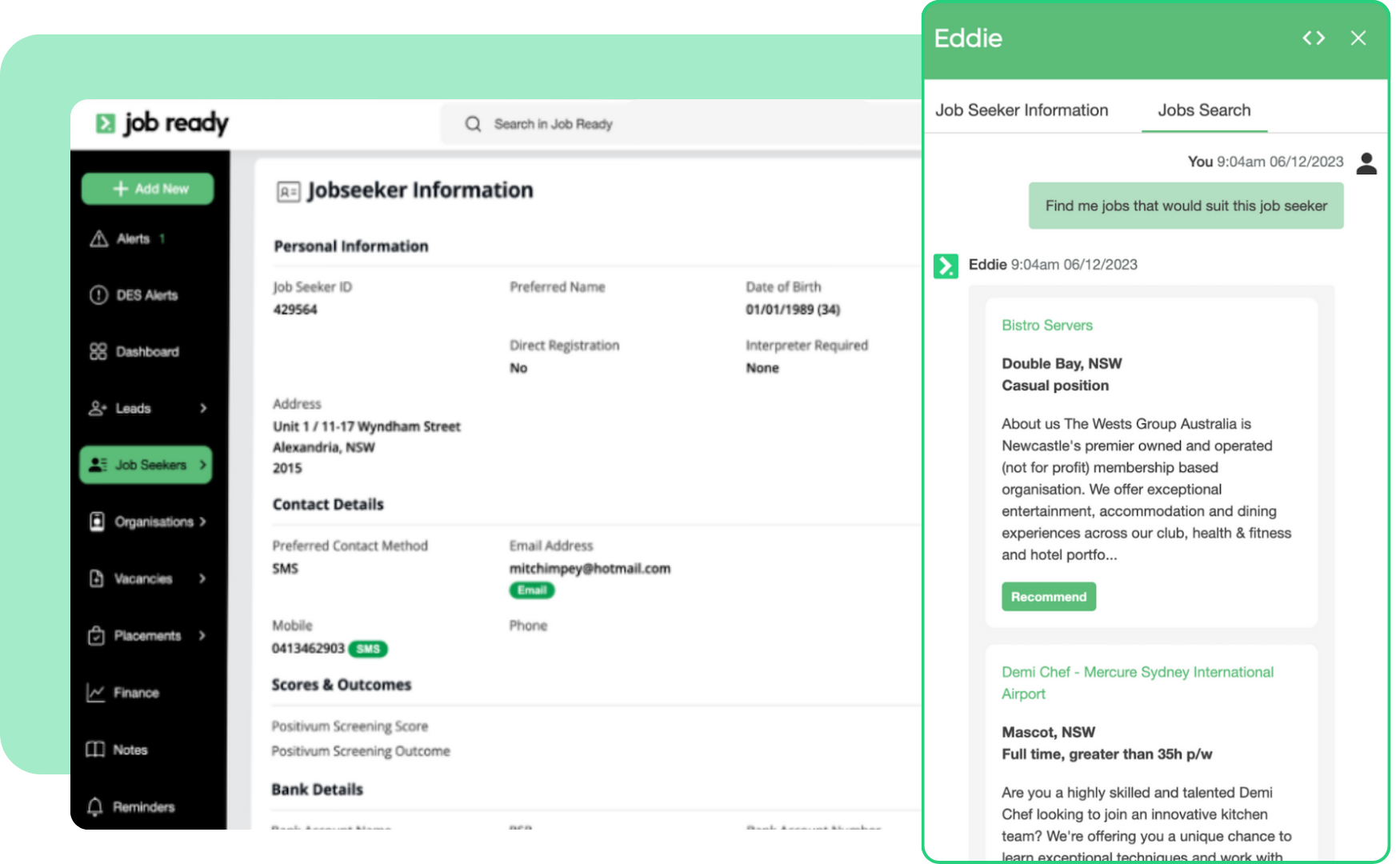1400x864 pixels.
Task: Select the Jobs Search tab
Action: click(x=1204, y=110)
